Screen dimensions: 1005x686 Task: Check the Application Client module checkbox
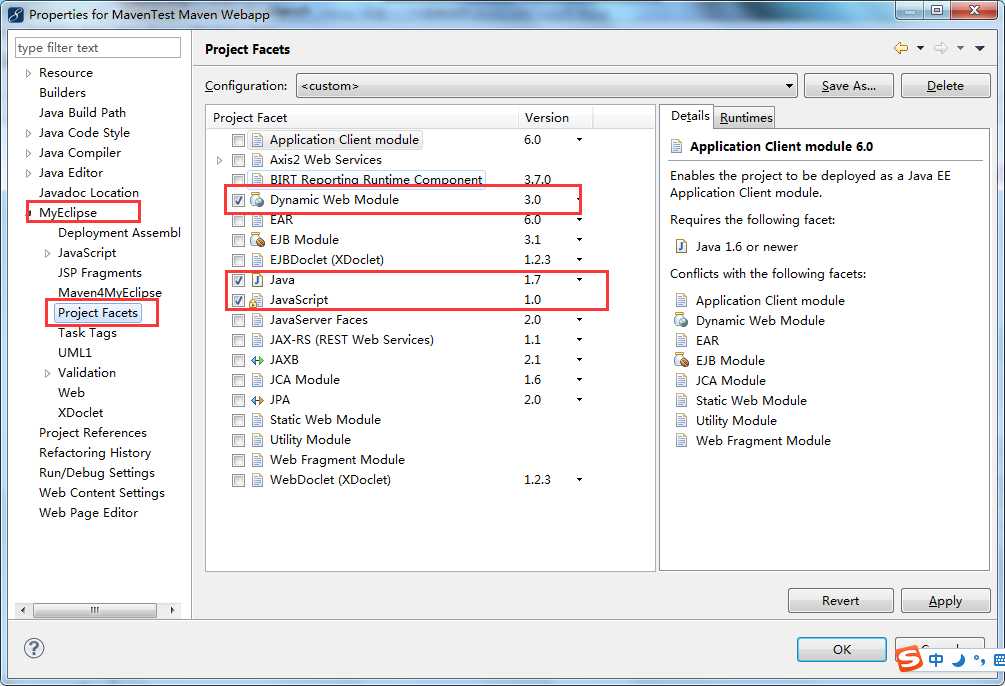click(x=238, y=140)
